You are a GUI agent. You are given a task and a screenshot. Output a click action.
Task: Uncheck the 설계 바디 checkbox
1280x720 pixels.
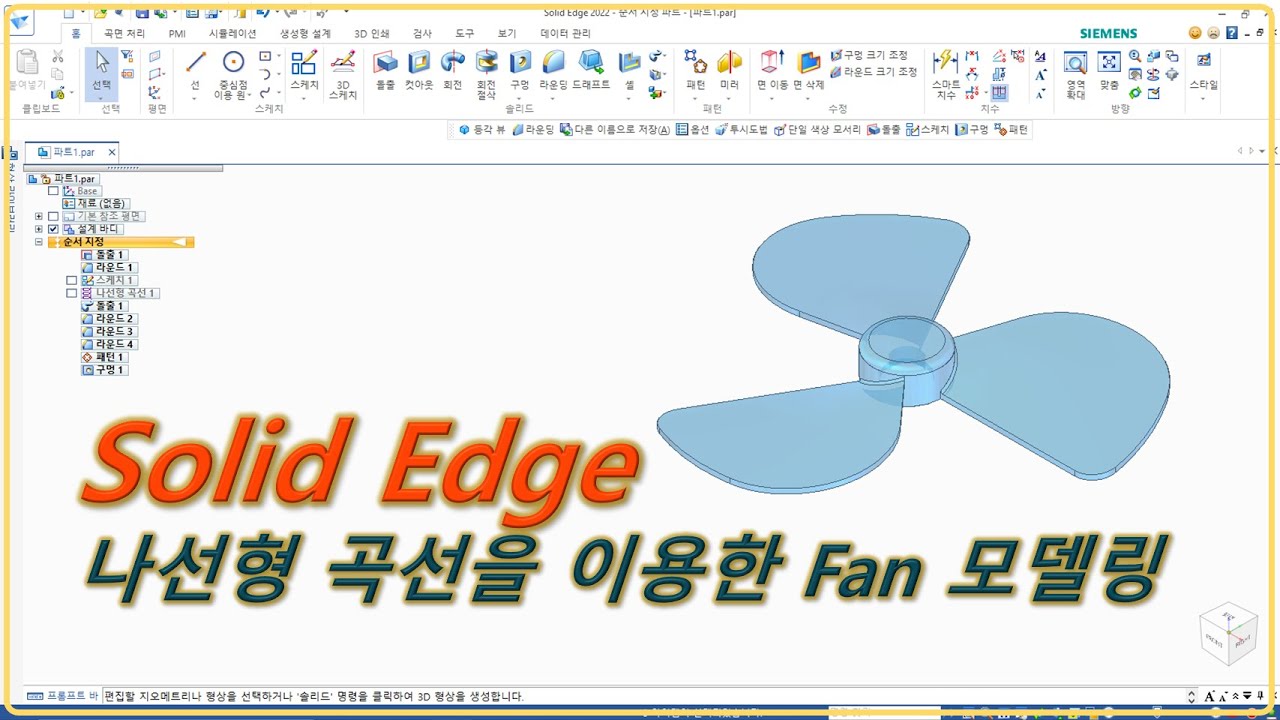tap(54, 229)
